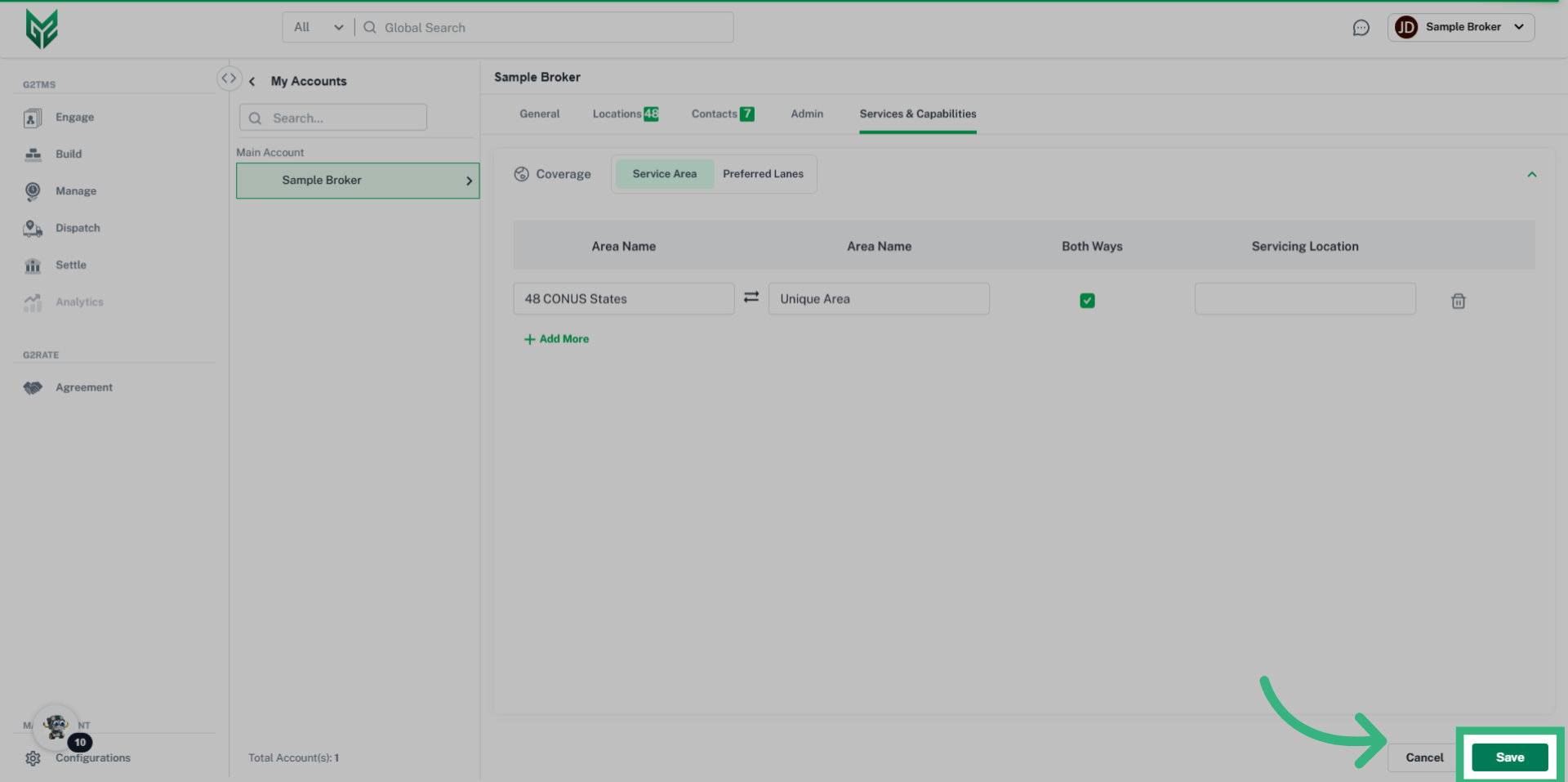Screen dimensions: 1568x782
Task: Click the Servicing Location input field
Action: tap(1304, 299)
